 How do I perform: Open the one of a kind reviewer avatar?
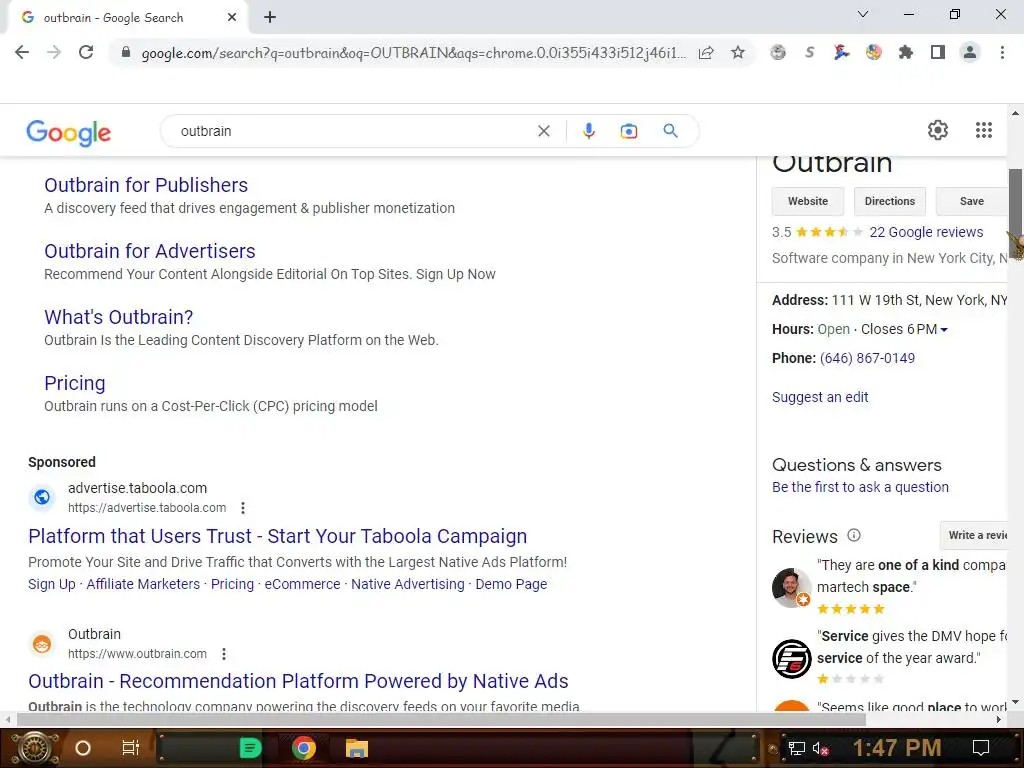tap(791, 587)
